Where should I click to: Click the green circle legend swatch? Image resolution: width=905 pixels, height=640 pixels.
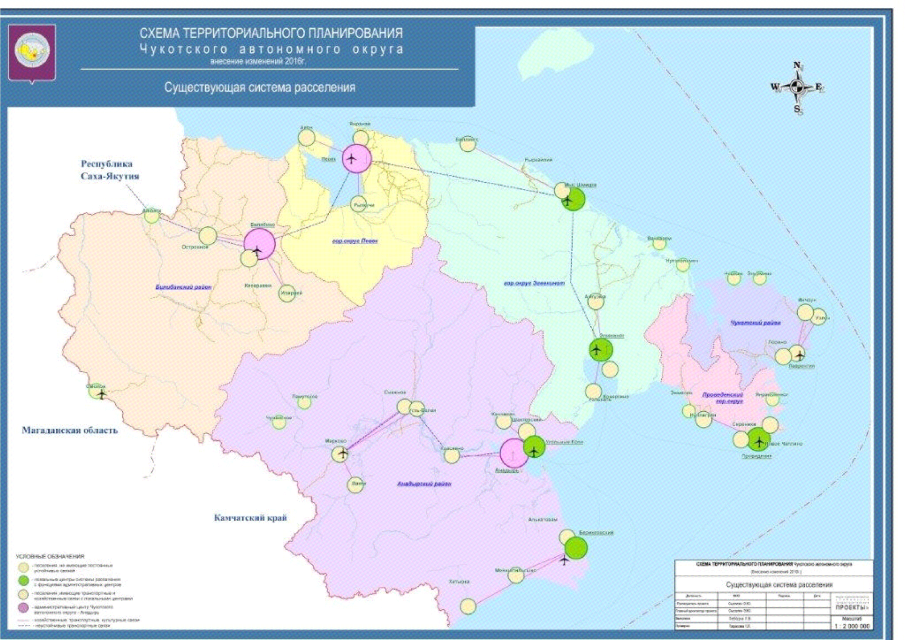(x=25, y=579)
